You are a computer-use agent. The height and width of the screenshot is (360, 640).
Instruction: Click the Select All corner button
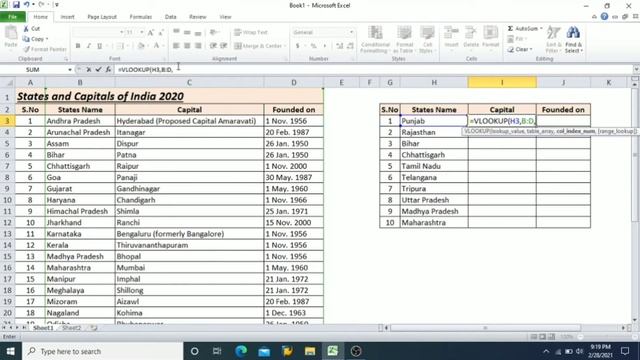click(x=8, y=82)
